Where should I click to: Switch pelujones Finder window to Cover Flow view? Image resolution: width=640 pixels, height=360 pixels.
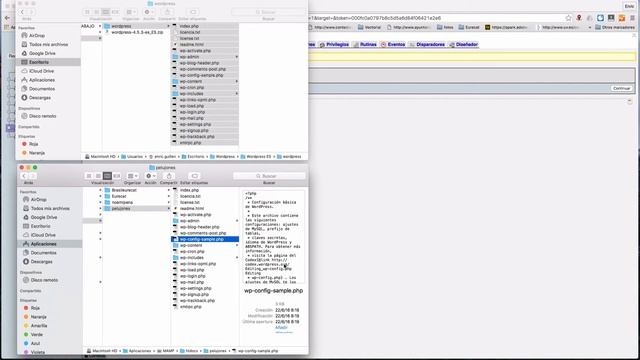coord(116,176)
